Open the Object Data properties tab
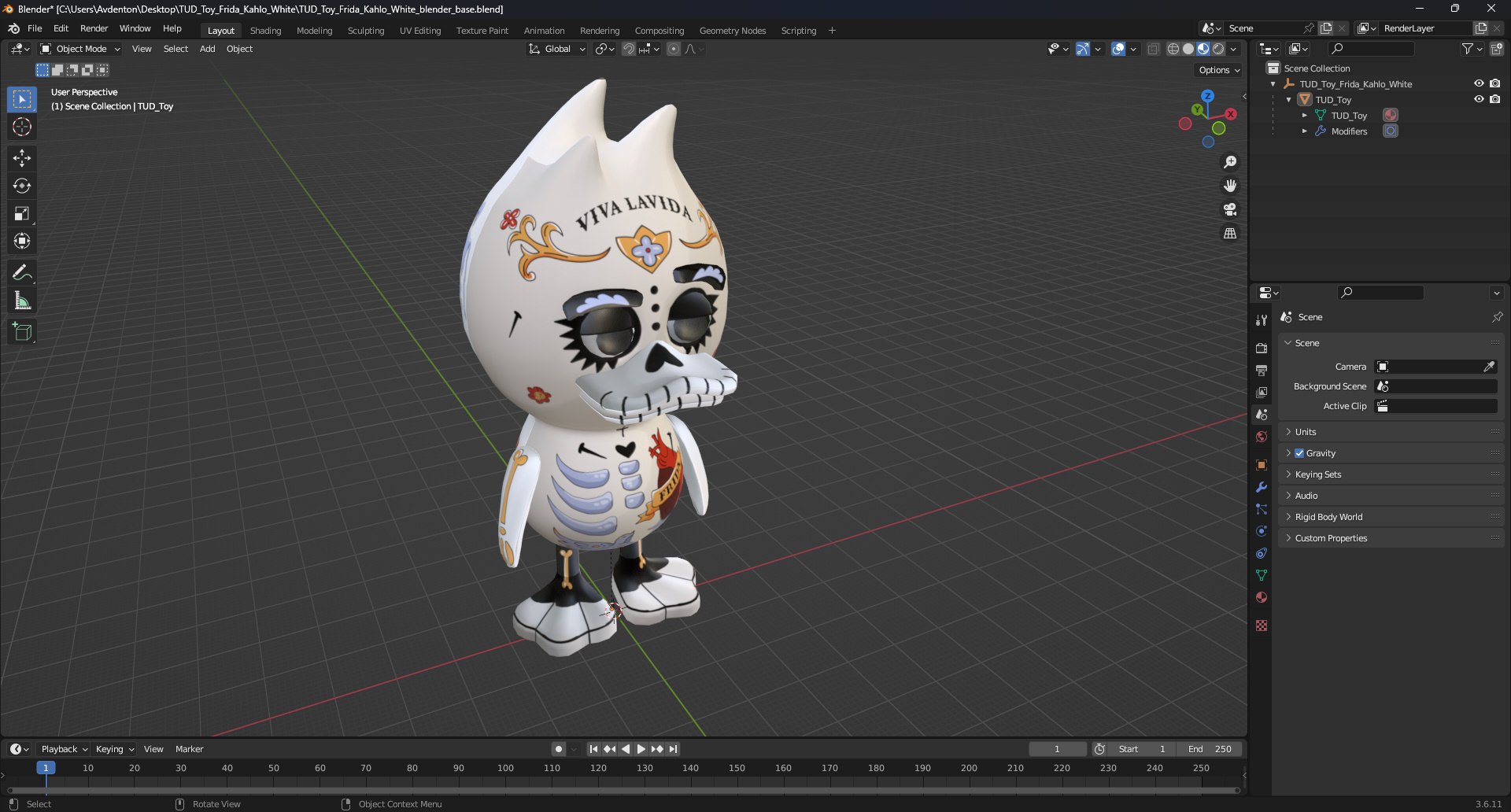1511x812 pixels. pos(1262,575)
